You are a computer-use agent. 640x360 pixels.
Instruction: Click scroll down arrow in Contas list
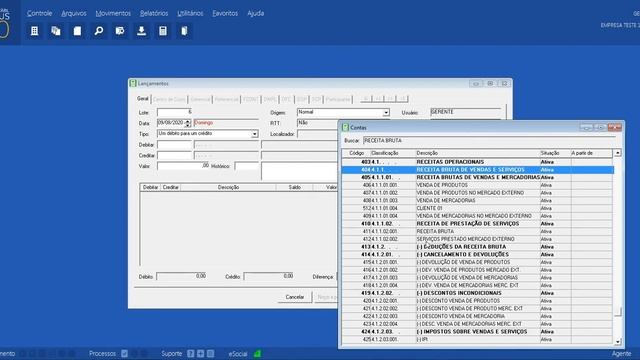(x=618, y=342)
